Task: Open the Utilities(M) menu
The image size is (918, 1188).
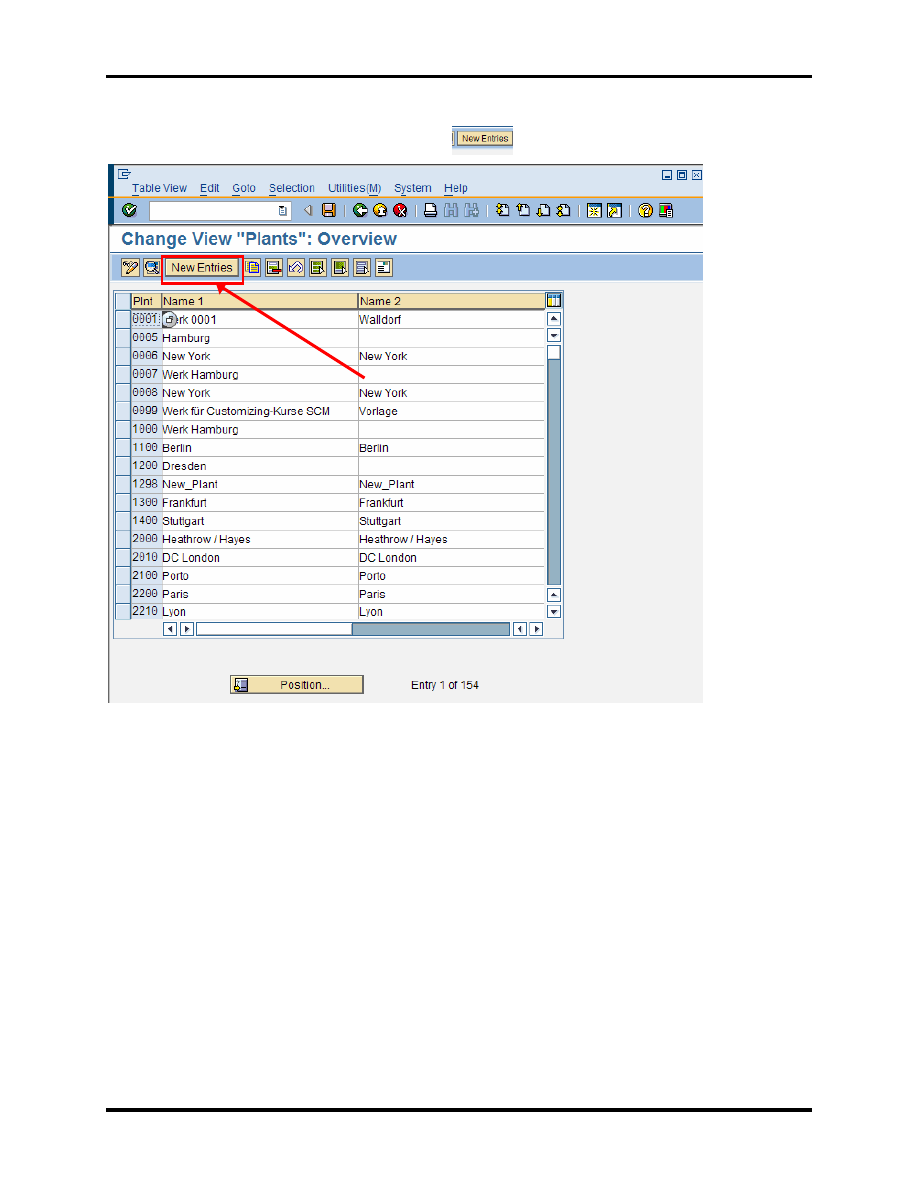Action: [x=354, y=188]
